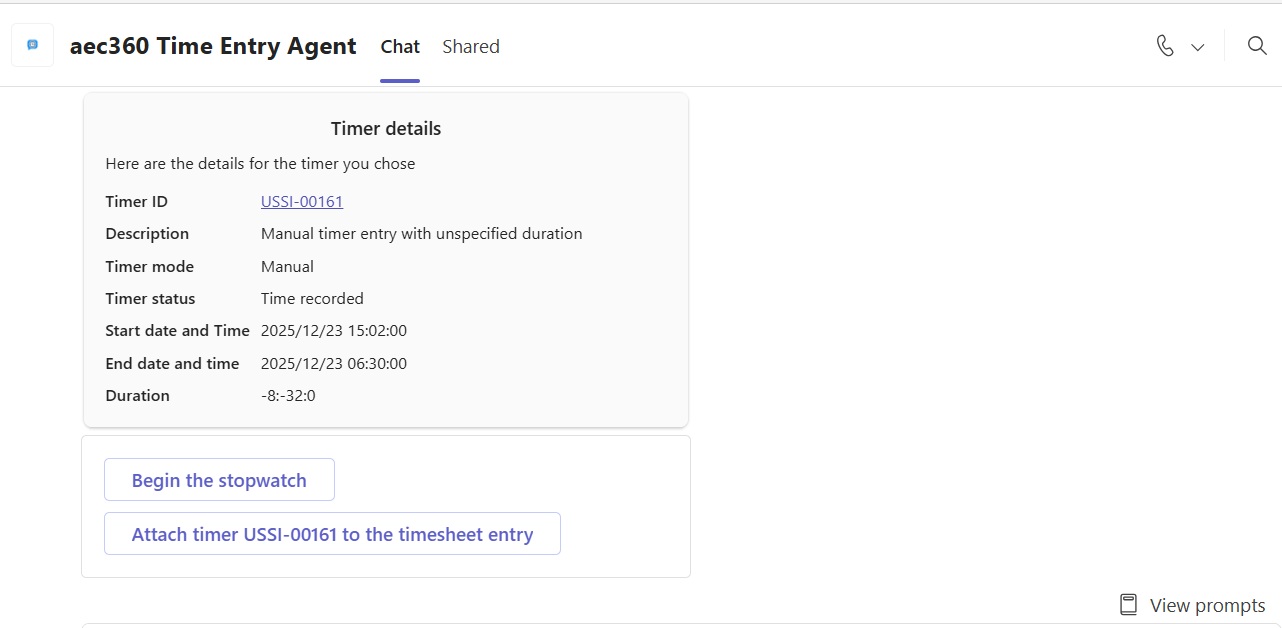The width and height of the screenshot is (1282, 628).
Task: Click the Manual timer mode value
Action: pyautogui.click(x=287, y=267)
